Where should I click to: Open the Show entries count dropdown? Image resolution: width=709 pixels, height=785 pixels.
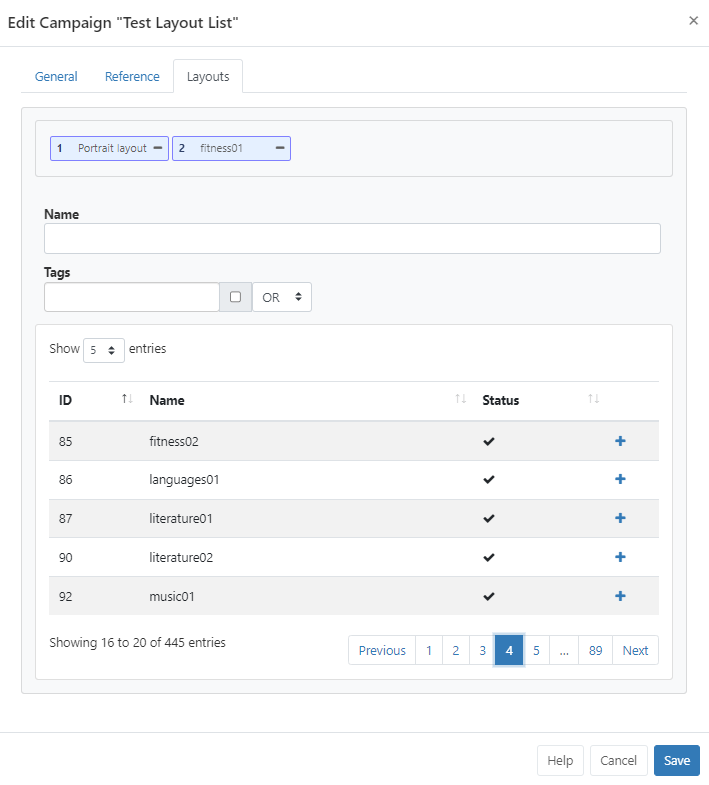[x=104, y=350]
